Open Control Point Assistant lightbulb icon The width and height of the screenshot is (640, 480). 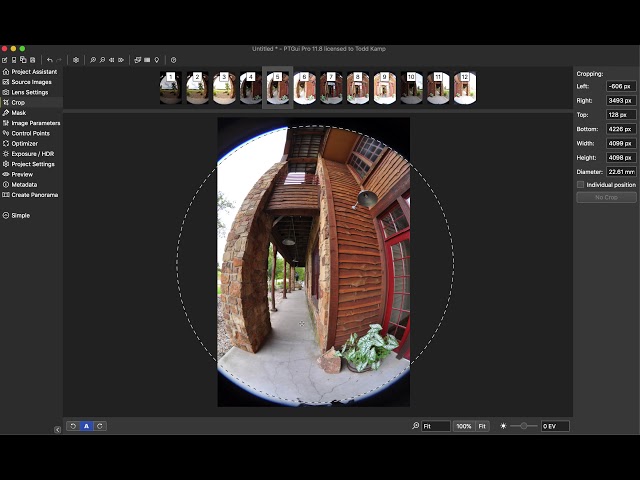click(157, 60)
